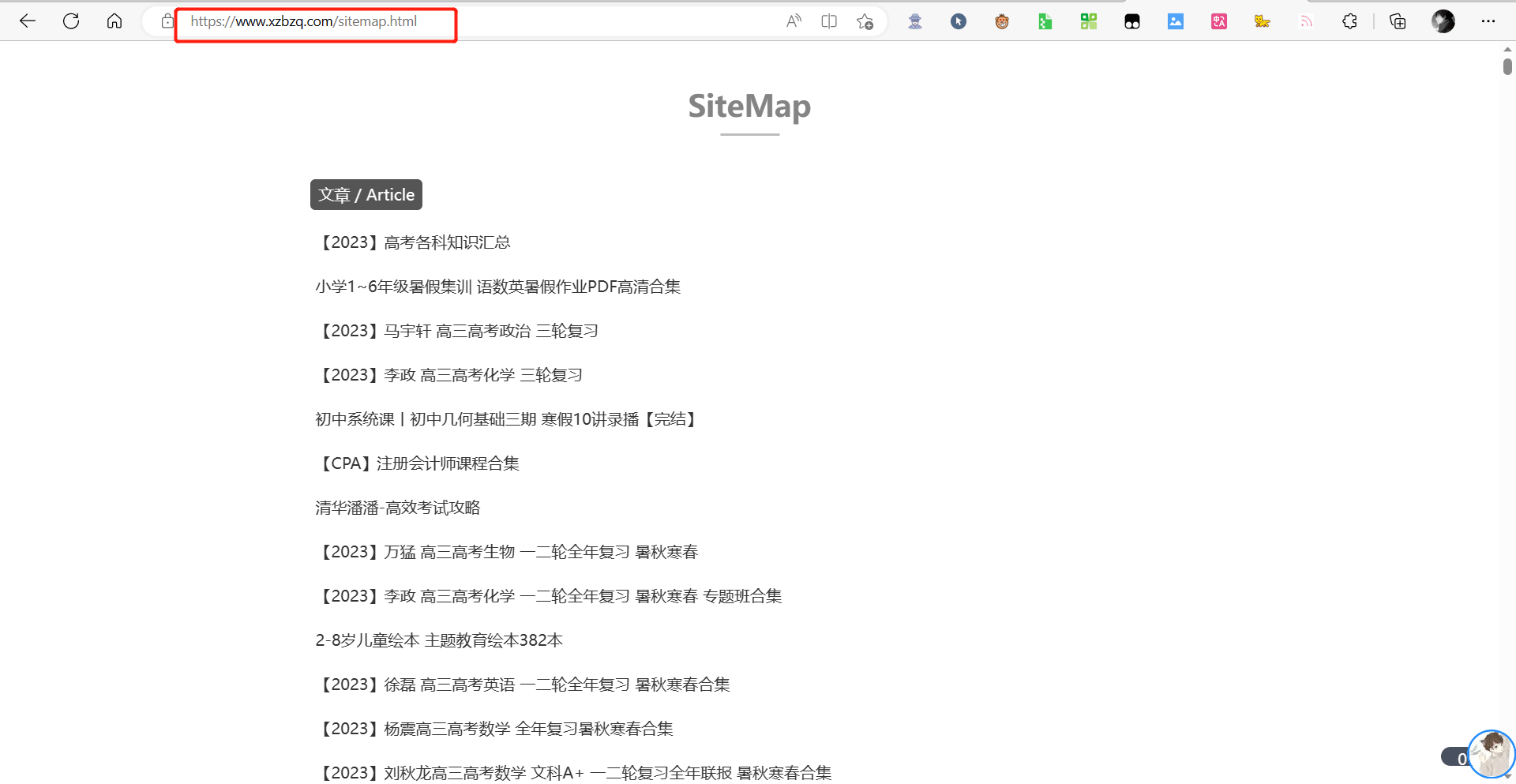The width and height of the screenshot is (1516, 784).
Task: Open Settings and more ellipsis menu
Action: pos(1488,21)
